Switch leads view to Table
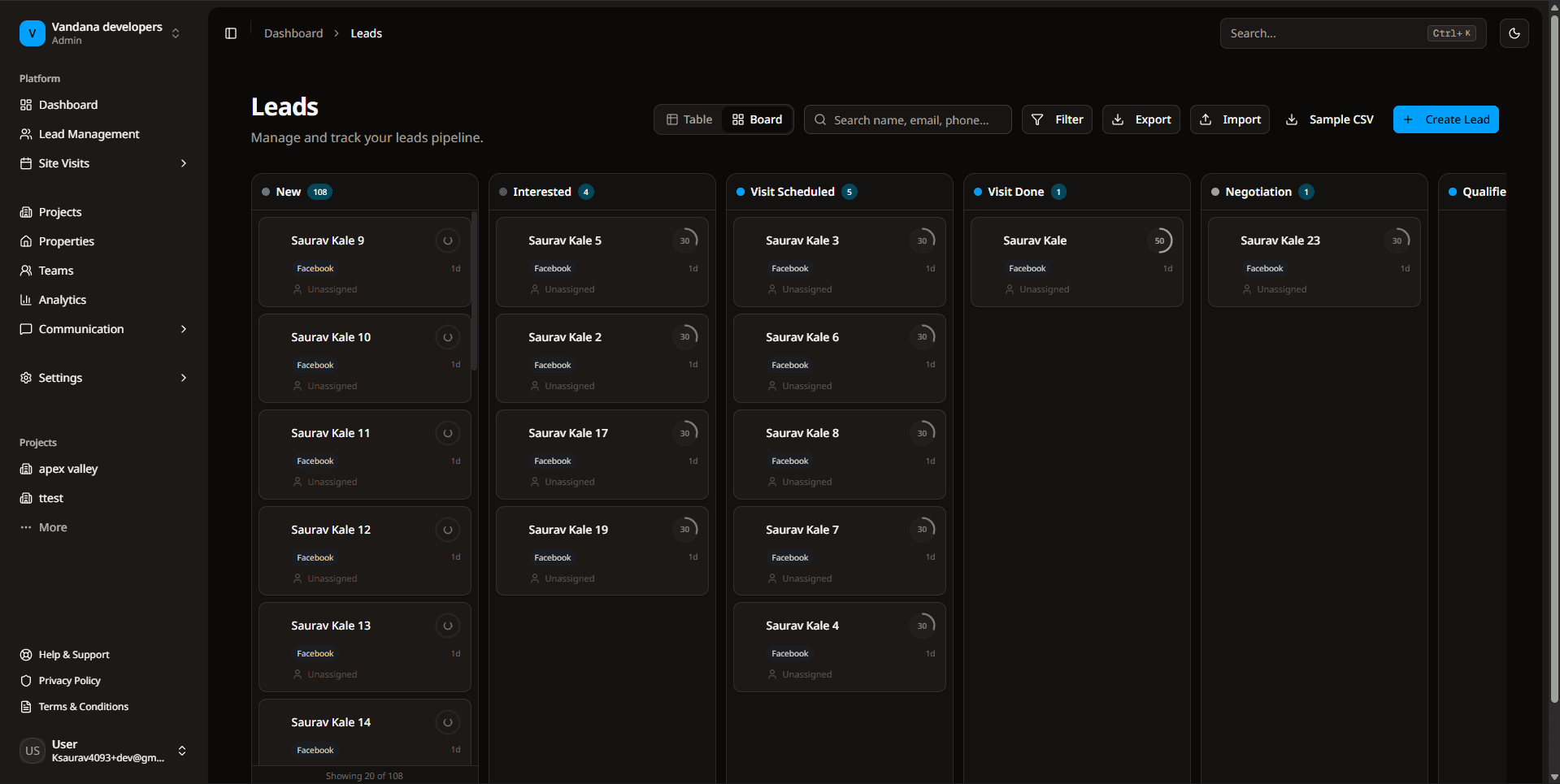The width and height of the screenshot is (1560, 784). point(689,119)
